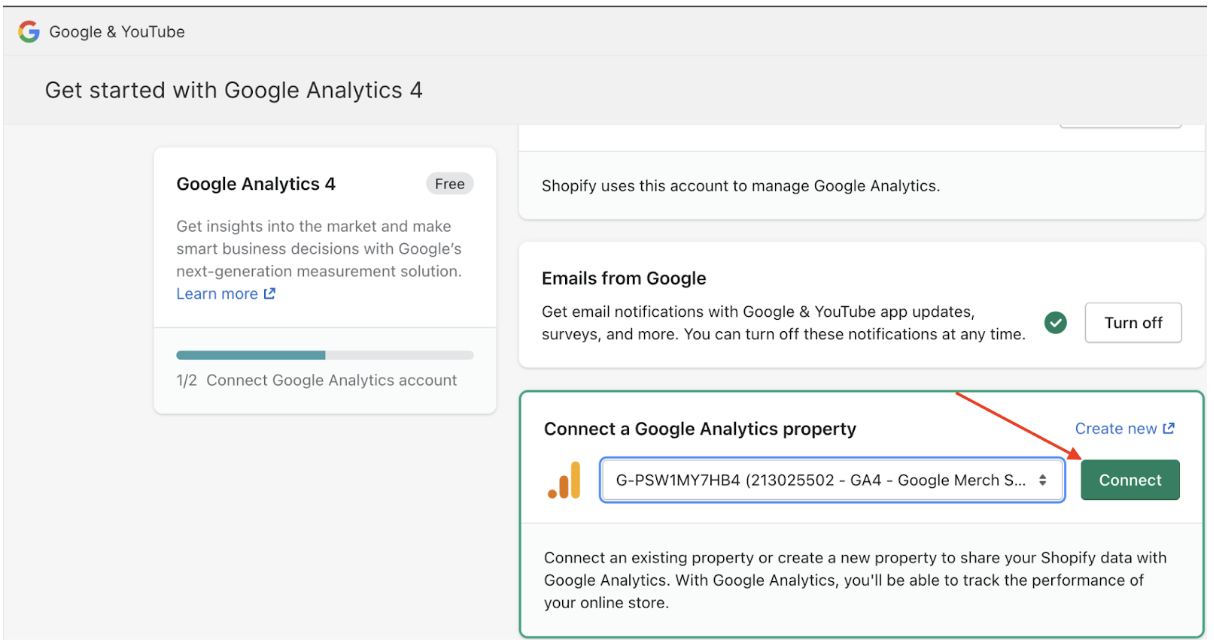Image resolution: width=1214 pixels, height=644 pixels.
Task: Click the 1/2 Connect Google Analytics account step text
Action: 317,380
